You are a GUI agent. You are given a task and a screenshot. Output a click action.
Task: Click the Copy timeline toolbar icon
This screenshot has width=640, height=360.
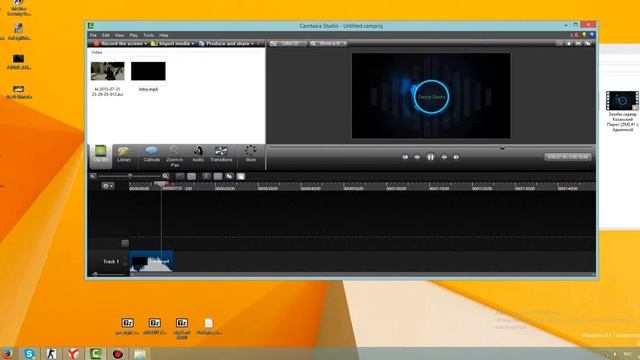tap(229, 176)
